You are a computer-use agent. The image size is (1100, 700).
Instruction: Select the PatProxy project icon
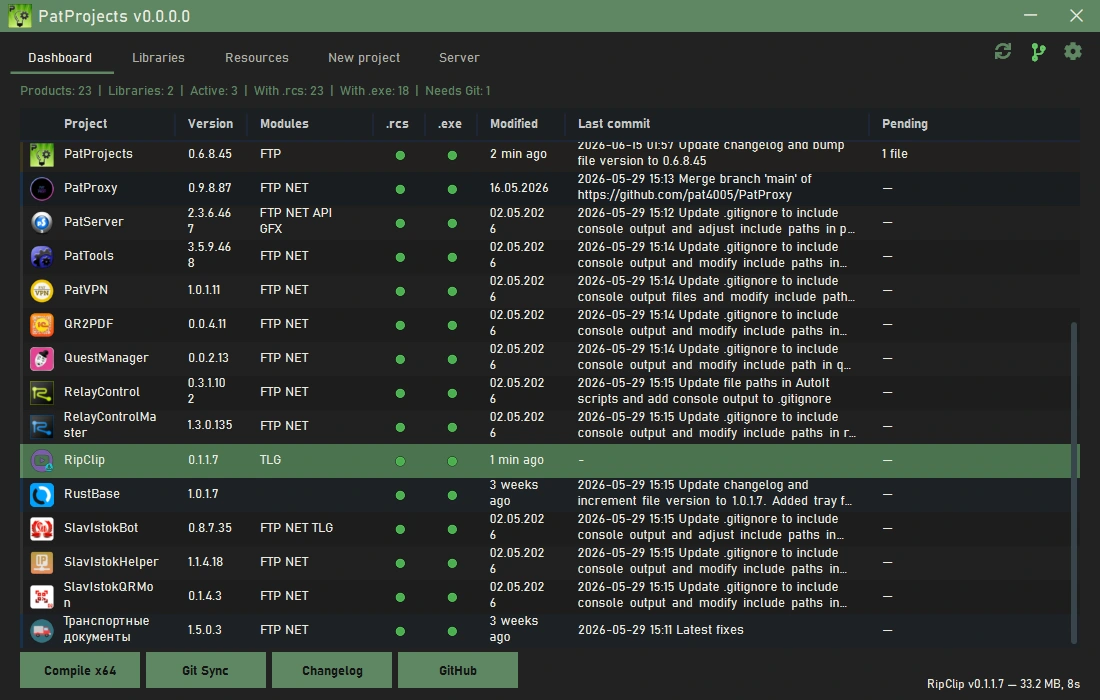[41, 188]
